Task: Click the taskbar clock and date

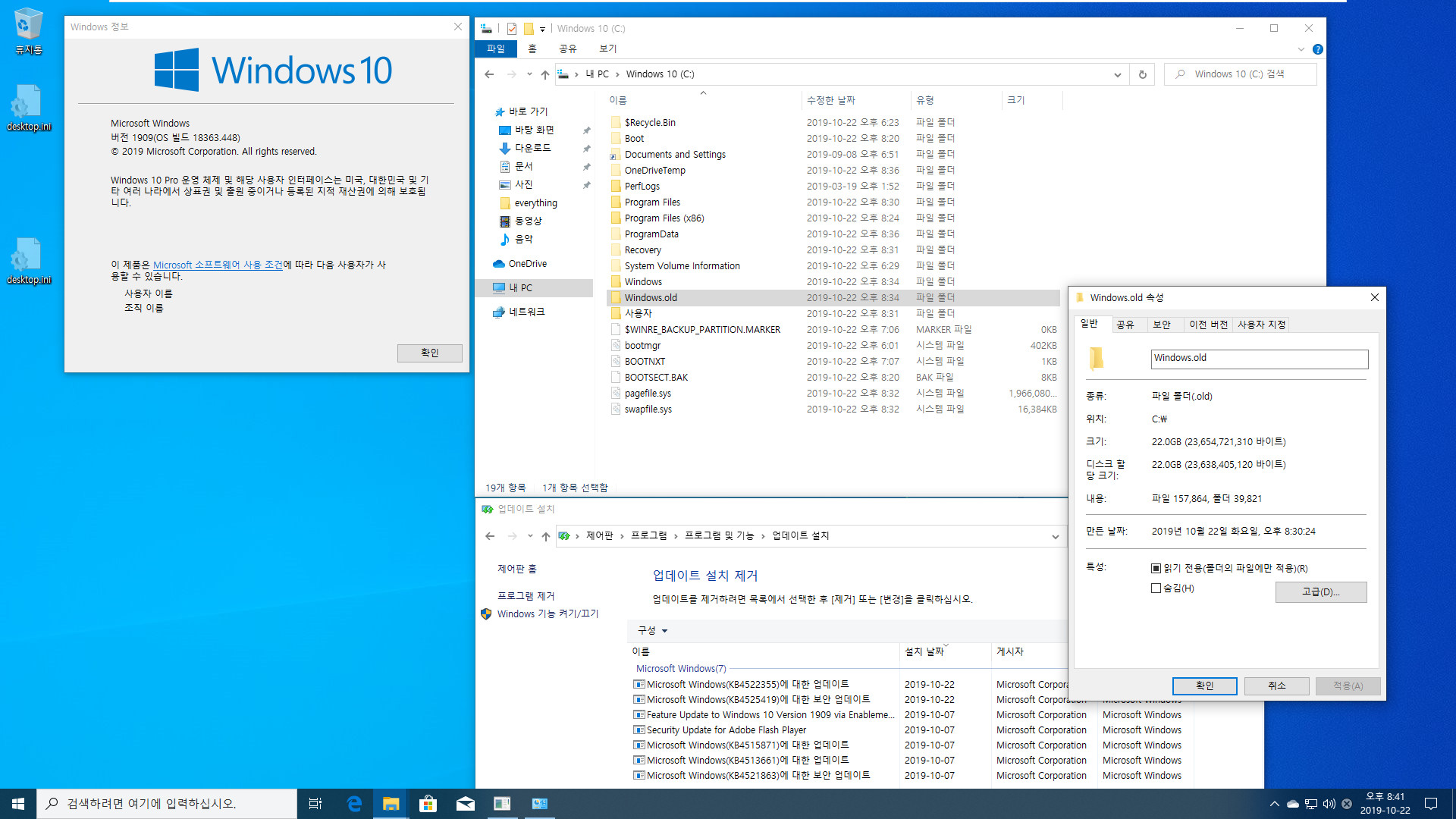Action: [x=1385, y=804]
